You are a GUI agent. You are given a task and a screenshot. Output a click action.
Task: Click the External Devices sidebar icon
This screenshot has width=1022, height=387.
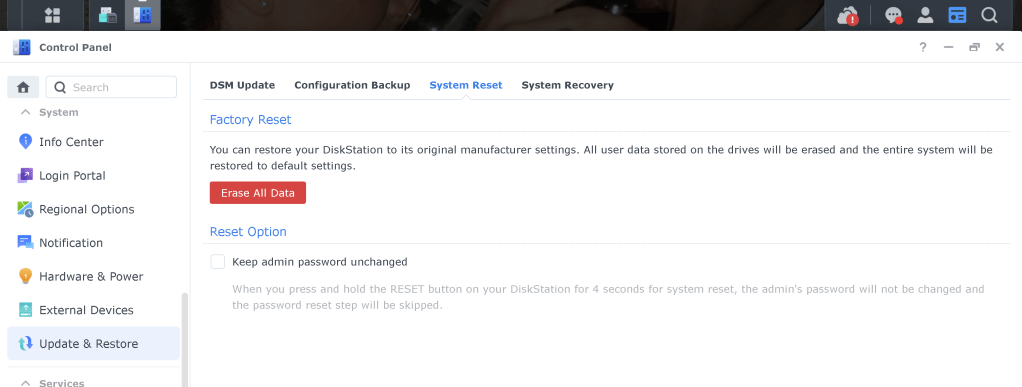[25, 309]
